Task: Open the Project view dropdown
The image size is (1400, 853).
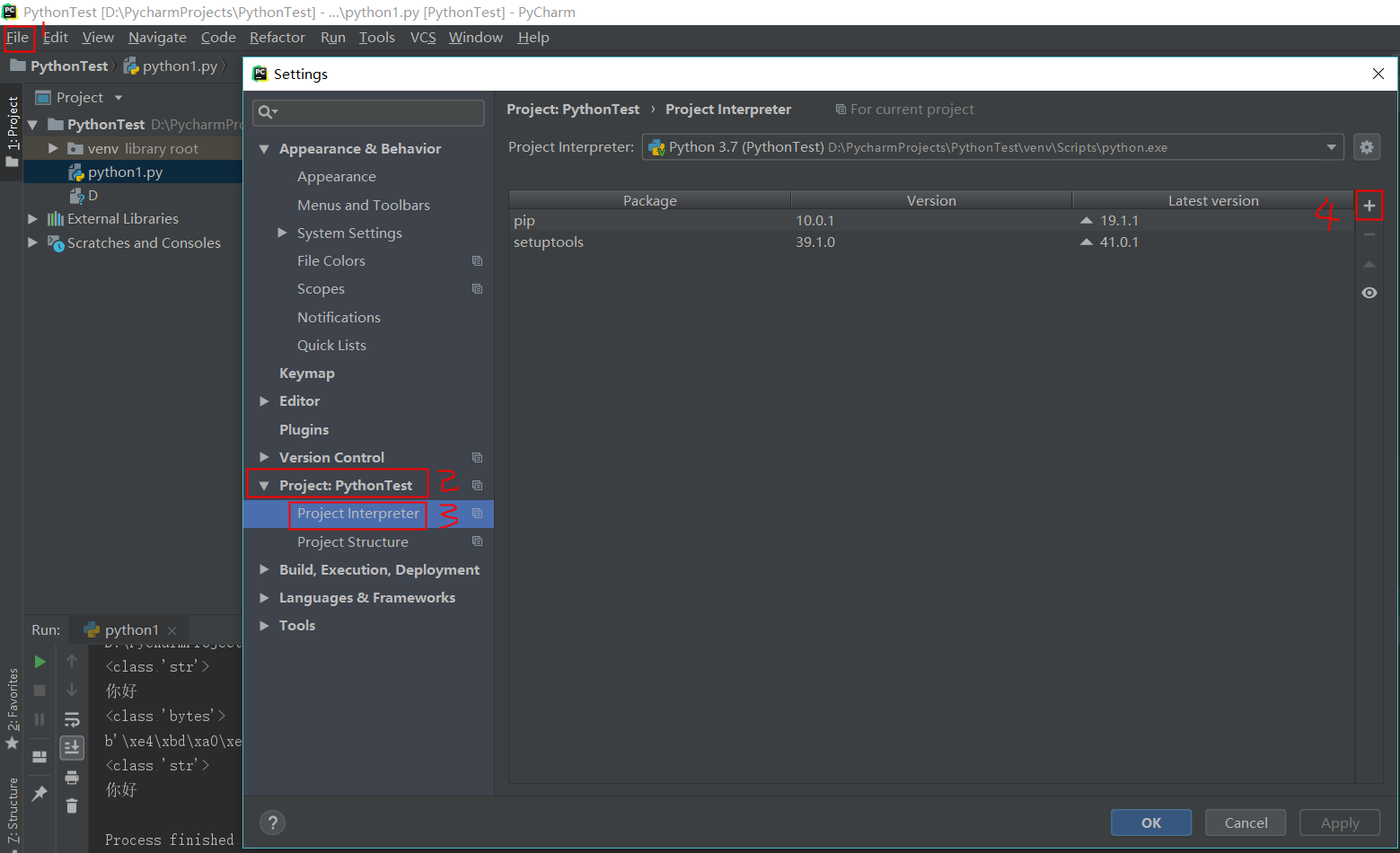Action: 119,97
